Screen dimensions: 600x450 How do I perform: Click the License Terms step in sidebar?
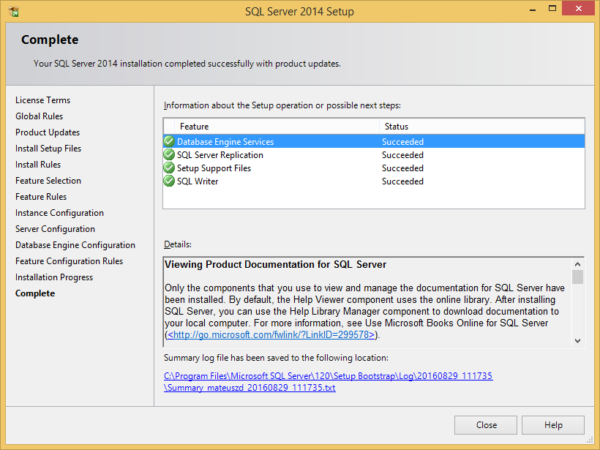(43, 100)
